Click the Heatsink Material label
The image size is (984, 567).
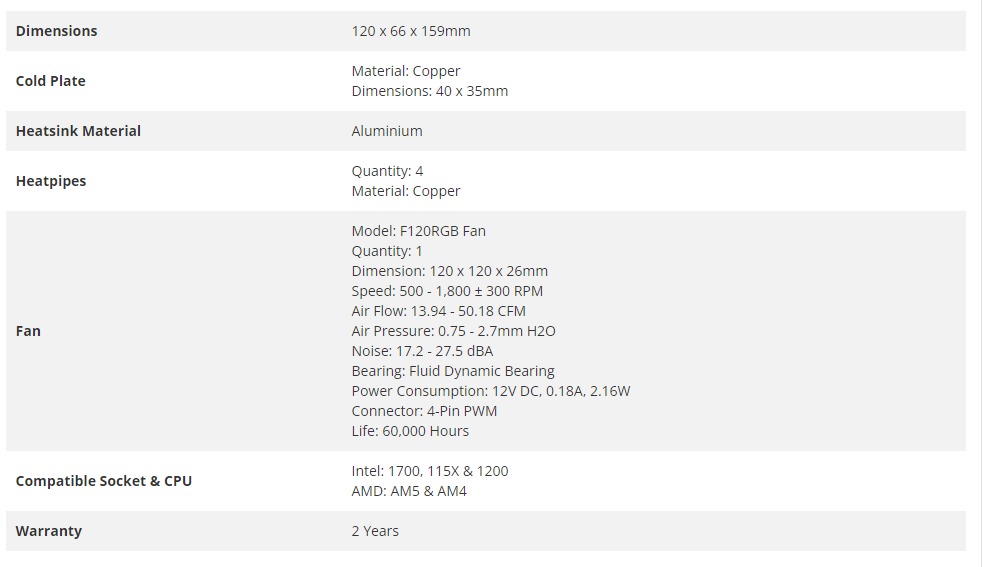78,131
